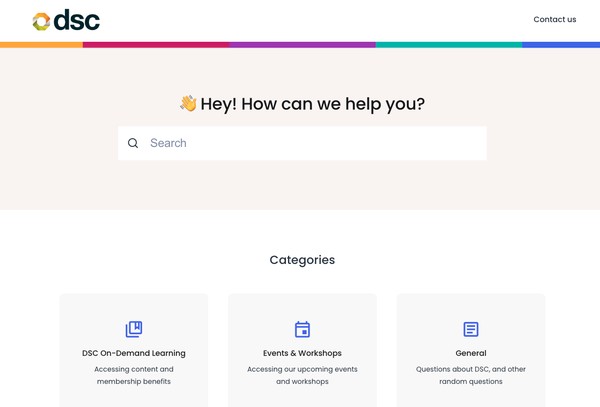Click the orange segment of color bar
600x407 pixels.
[41, 45]
